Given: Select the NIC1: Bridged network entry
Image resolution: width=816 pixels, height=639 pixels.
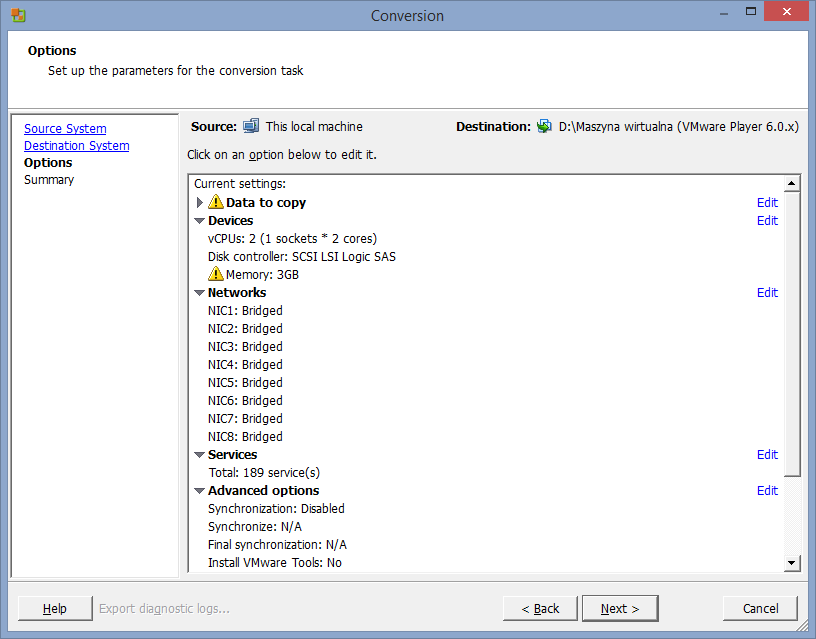Looking at the screenshot, I should click(x=245, y=311).
